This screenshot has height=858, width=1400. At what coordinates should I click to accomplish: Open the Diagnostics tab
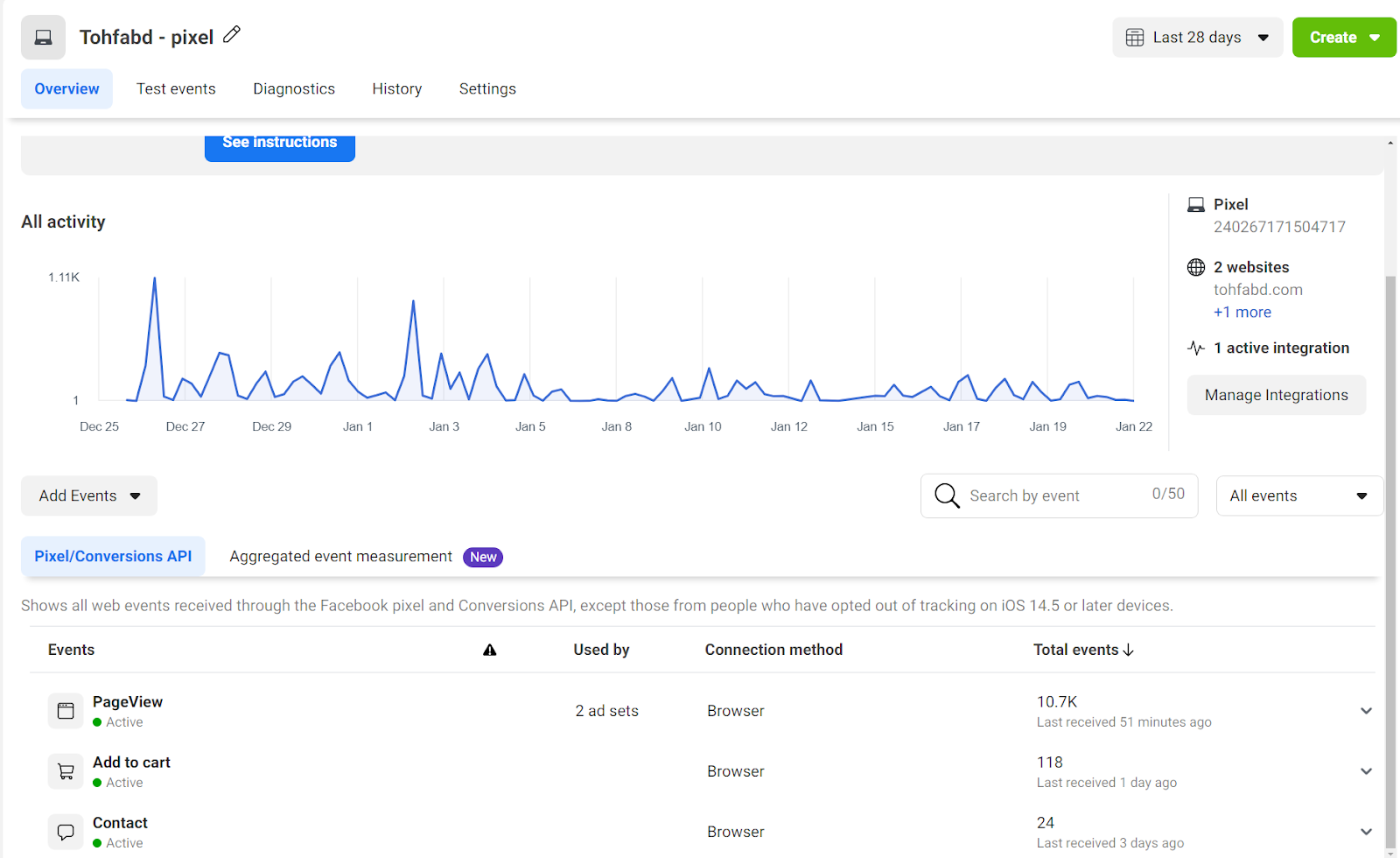[294, 88]
